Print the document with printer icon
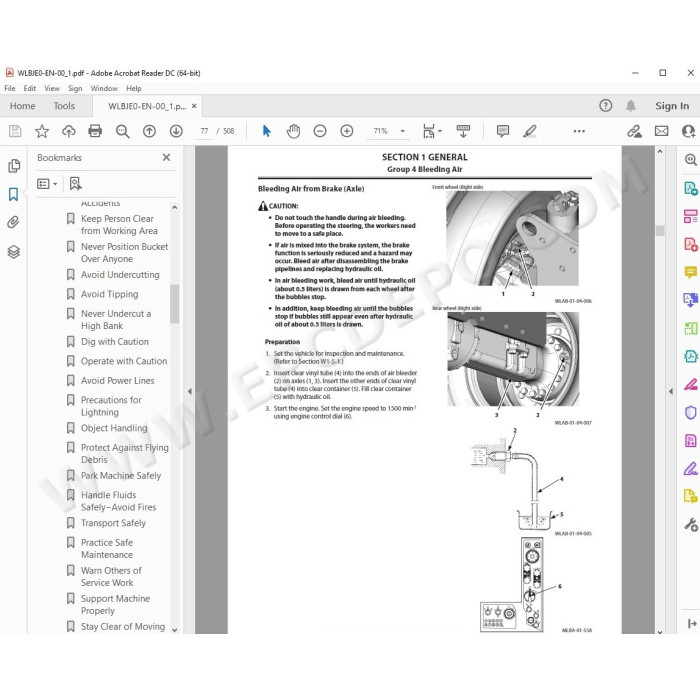 tap(95, 131)
